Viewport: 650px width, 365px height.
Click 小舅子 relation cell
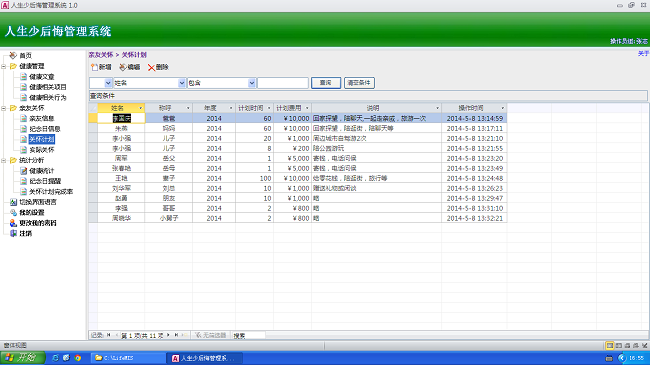pos(169,218)
